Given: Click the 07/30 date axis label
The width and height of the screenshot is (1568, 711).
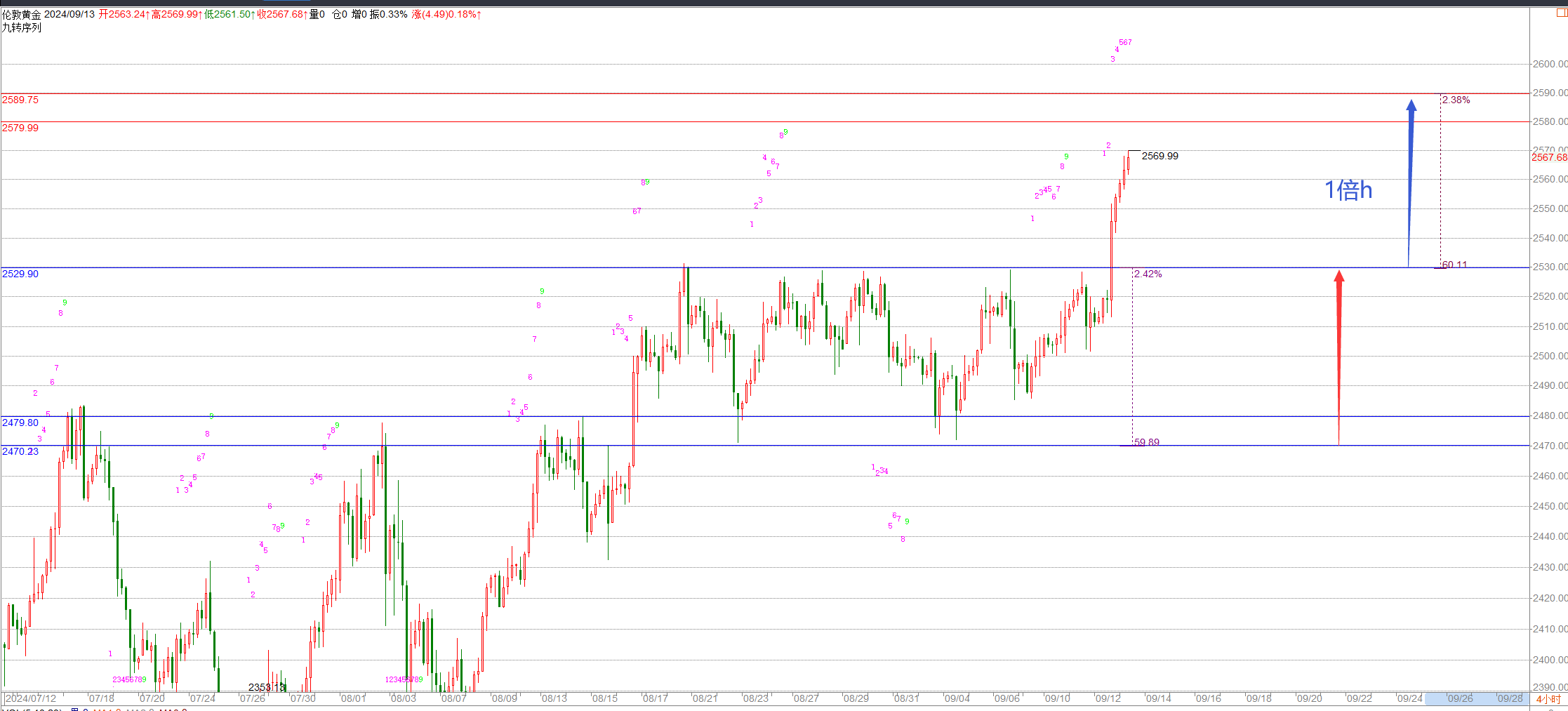Looking at the screenshot, I should tap(303, 698).
